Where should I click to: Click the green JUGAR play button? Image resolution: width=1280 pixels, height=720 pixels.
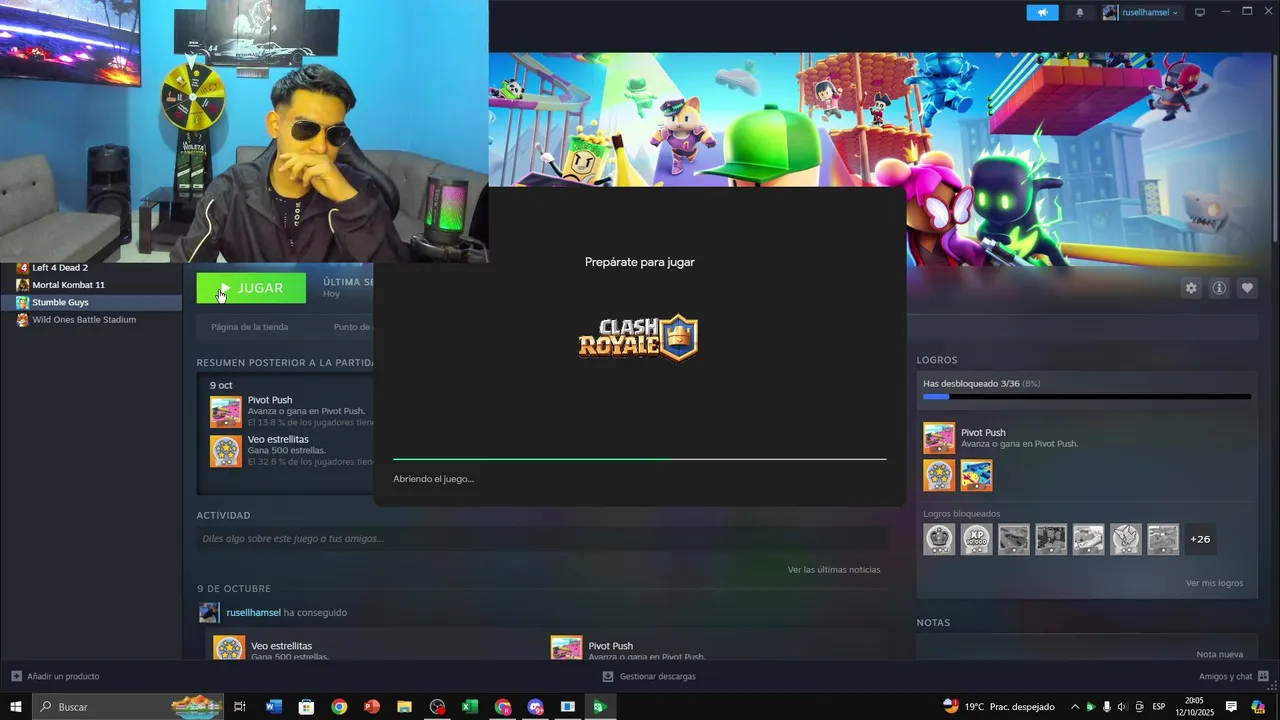pyautogui.click(x=251, y=288)
